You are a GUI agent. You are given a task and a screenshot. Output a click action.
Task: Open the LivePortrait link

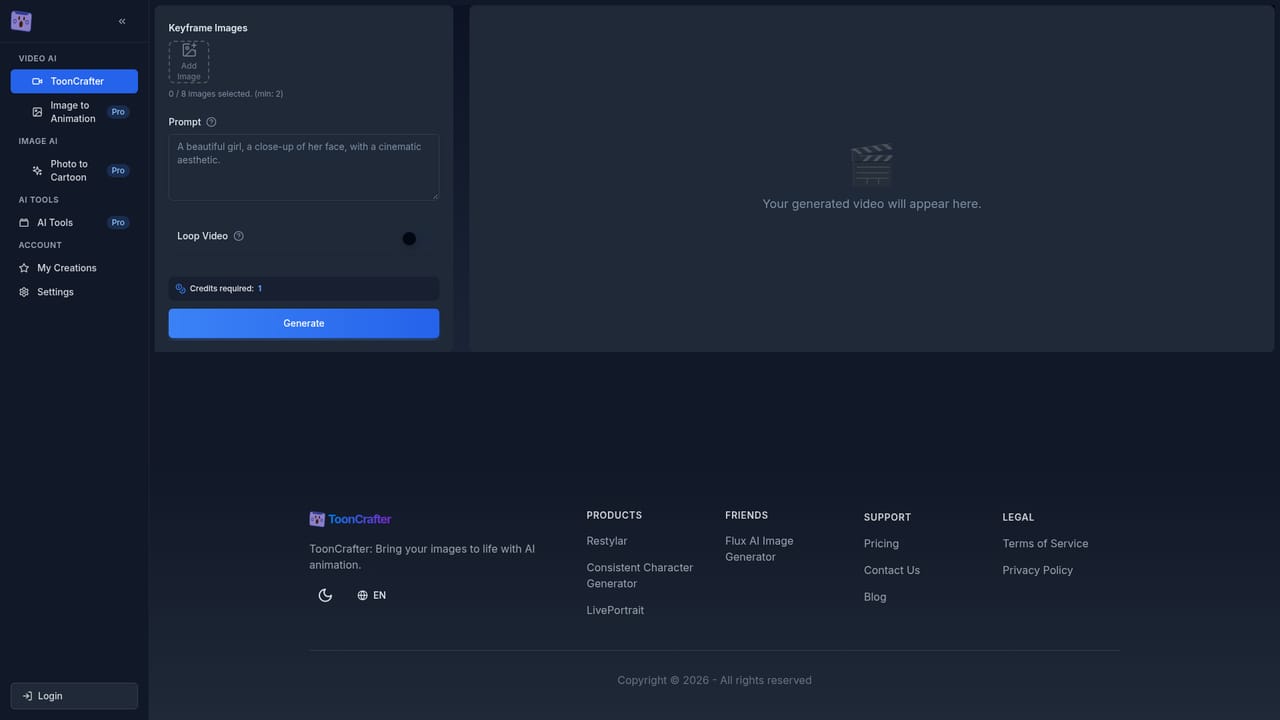click(x=615, y=610)
